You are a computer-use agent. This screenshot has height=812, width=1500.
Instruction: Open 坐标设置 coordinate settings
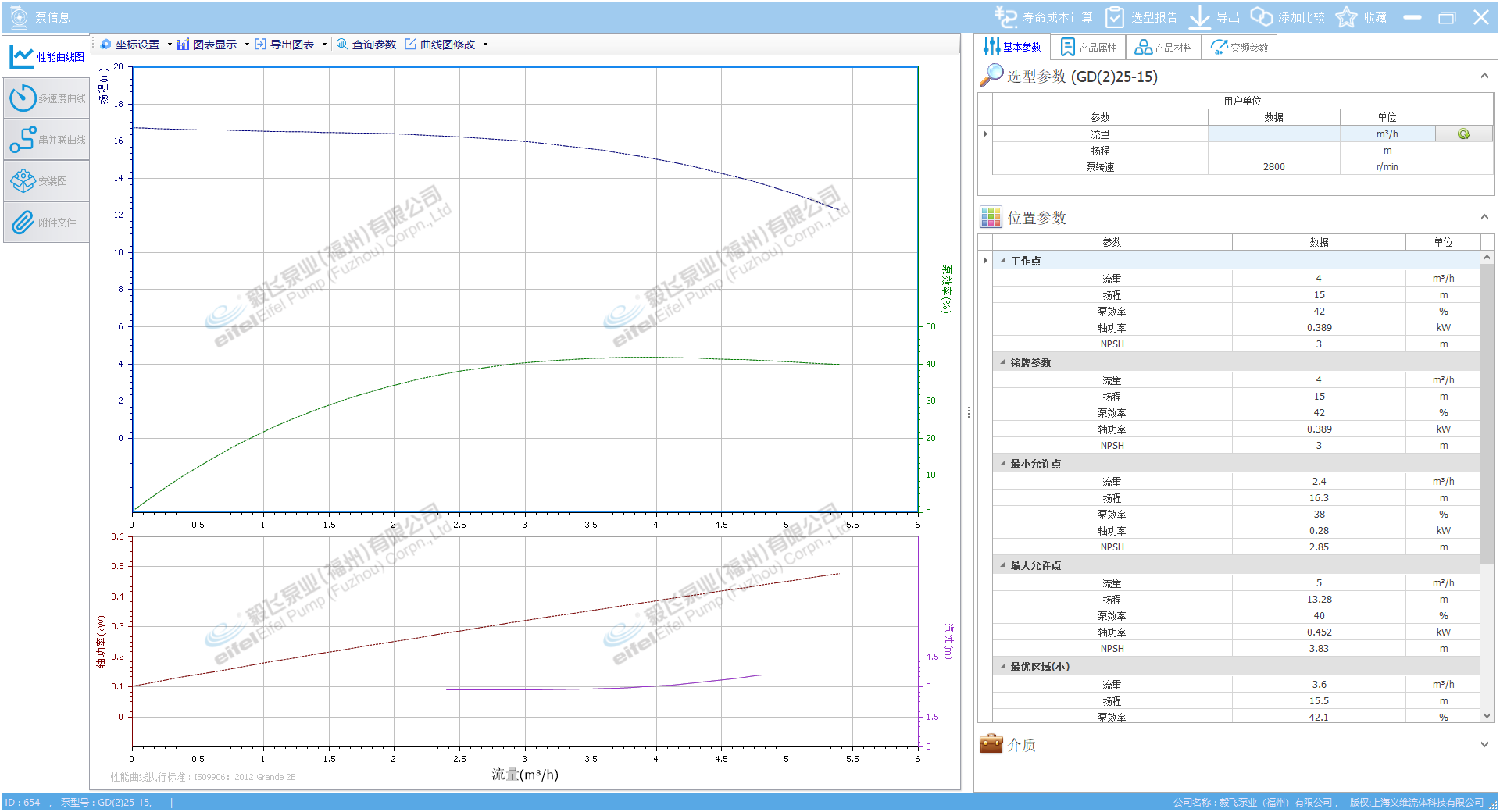[x=130, y=45]
